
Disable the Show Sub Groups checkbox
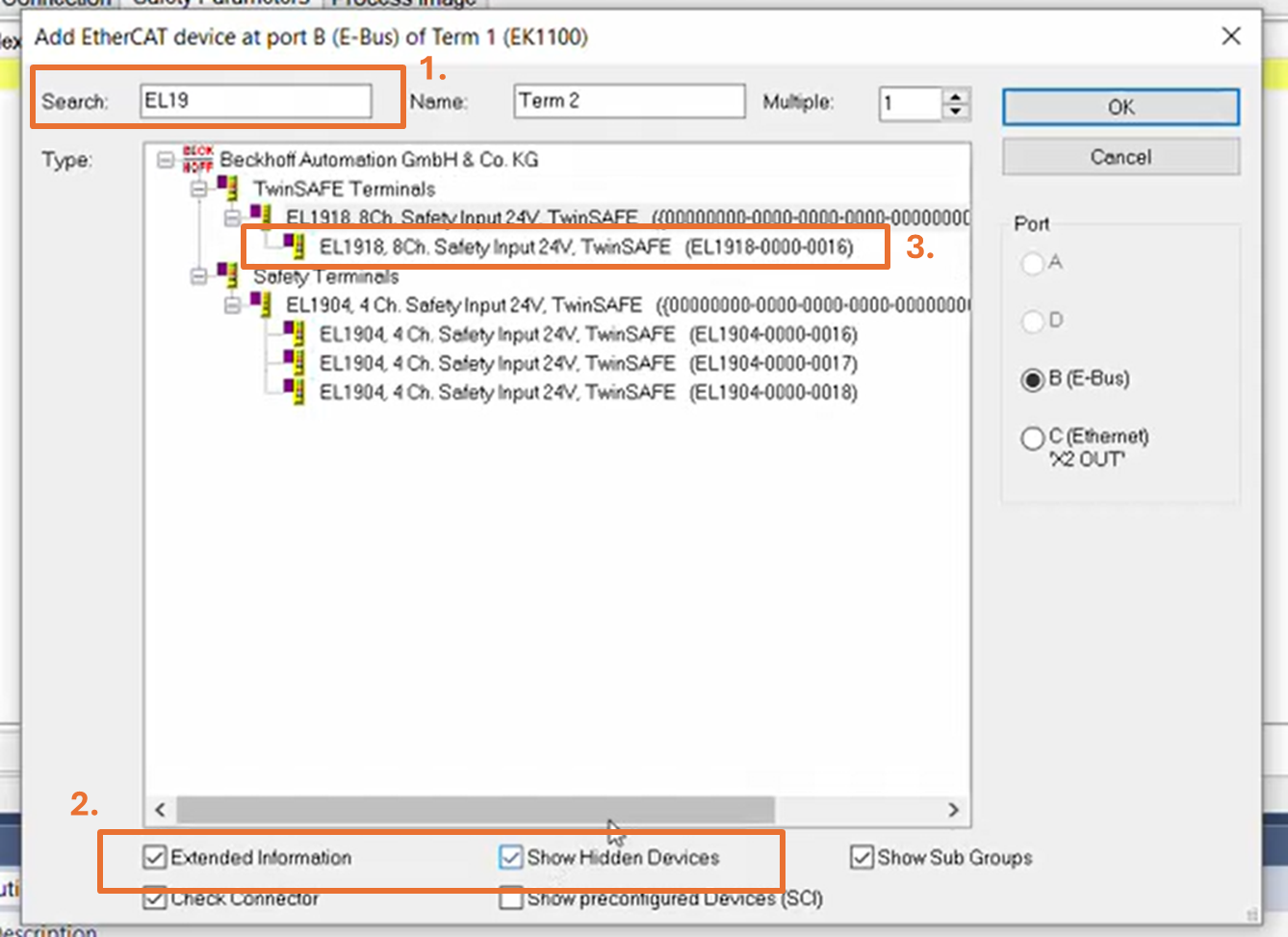click(862, 857)
